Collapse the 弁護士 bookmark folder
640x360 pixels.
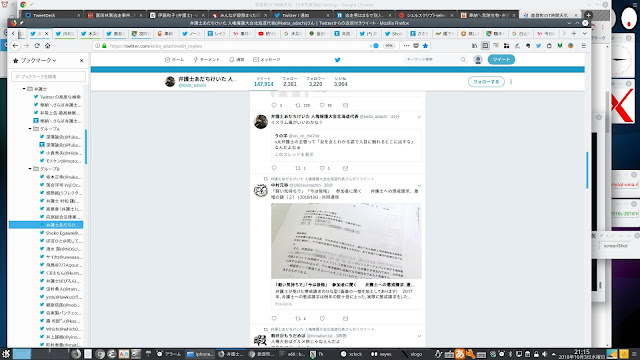24,89
